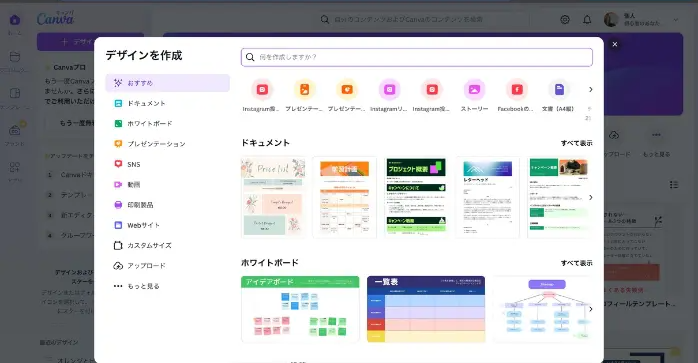Open the notifications bell in the Canva header
This screenshot has height=363, width=698.
[587, 20]
